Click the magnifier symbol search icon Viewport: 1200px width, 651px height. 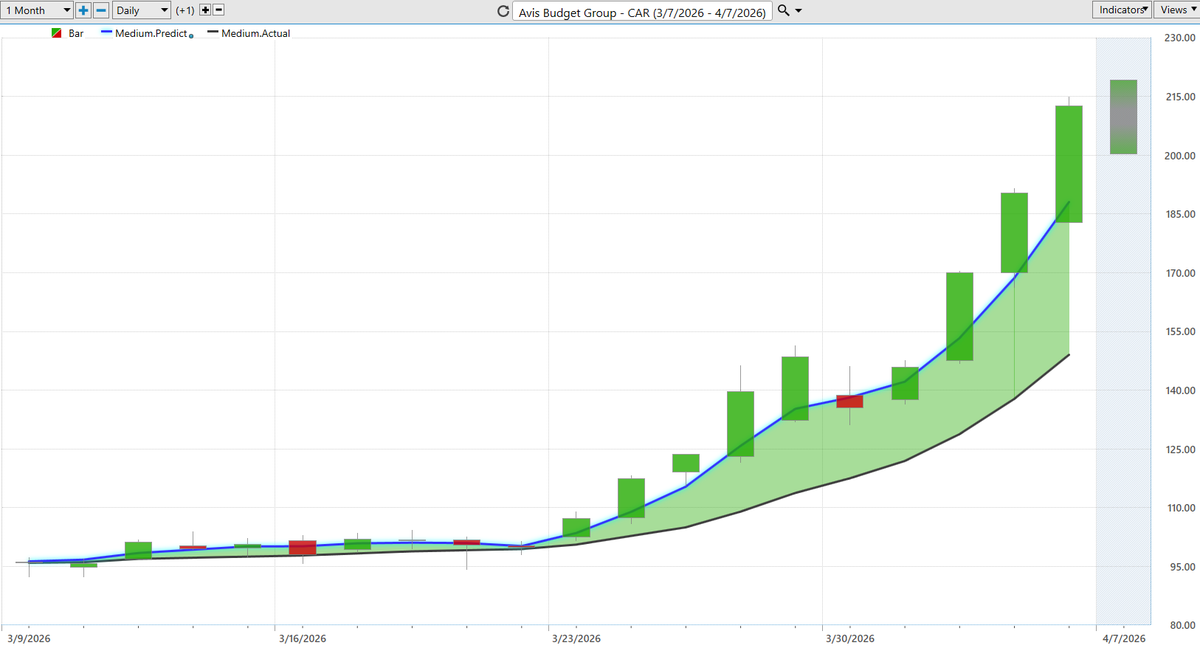pos(783,11)
